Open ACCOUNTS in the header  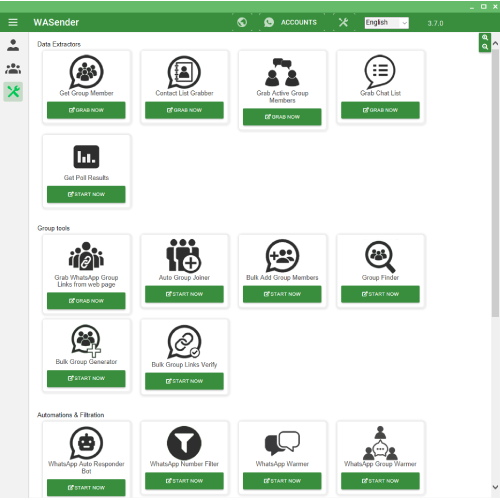point(290,22)
